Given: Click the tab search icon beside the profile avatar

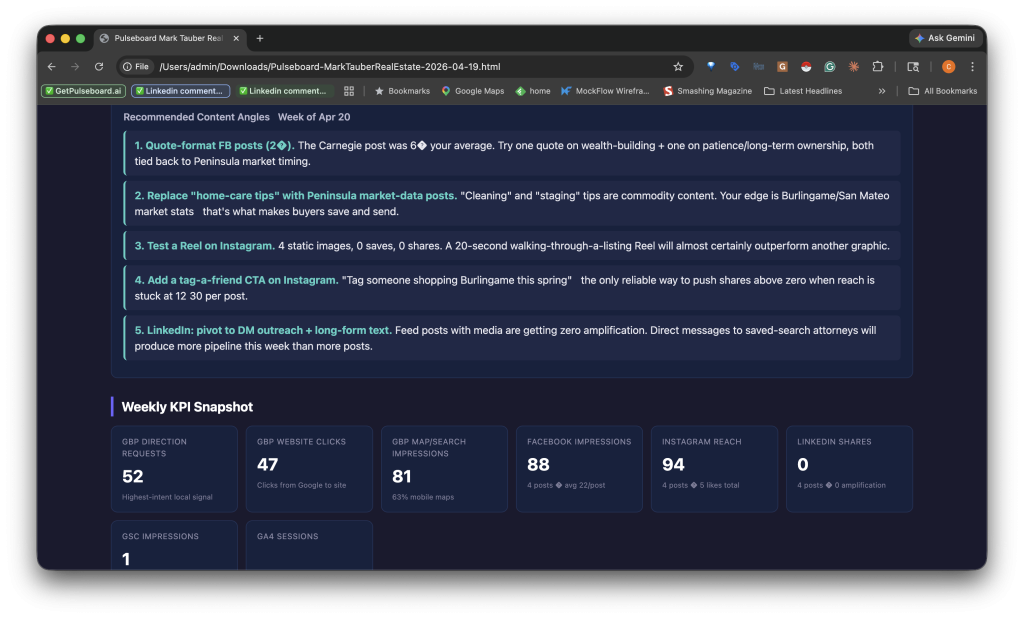Looking at the screenshot, I should [913, 67].
